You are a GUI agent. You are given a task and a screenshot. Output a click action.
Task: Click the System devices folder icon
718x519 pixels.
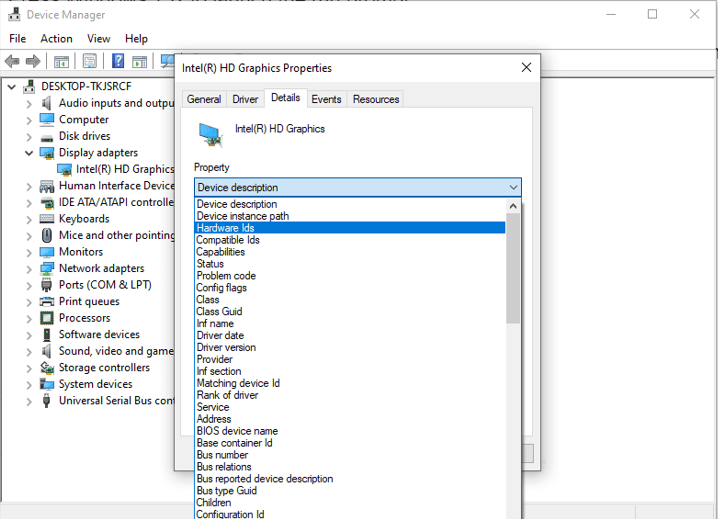tap(47, 384)
